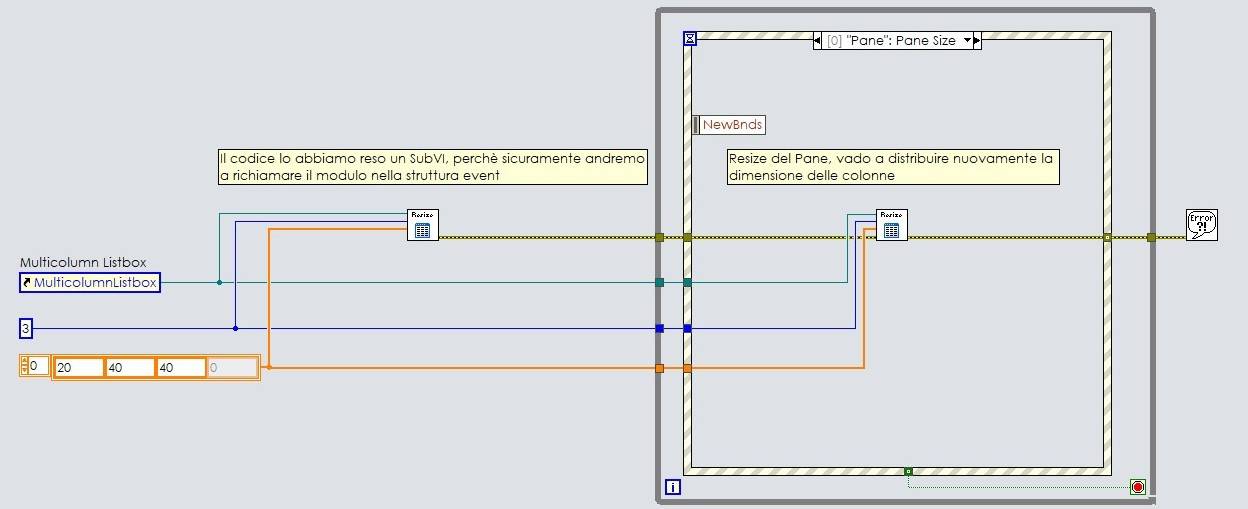This screenshot has height=509, width=1248.
Task: Click the "Pane": Pane Size case label
Action: 891,41
